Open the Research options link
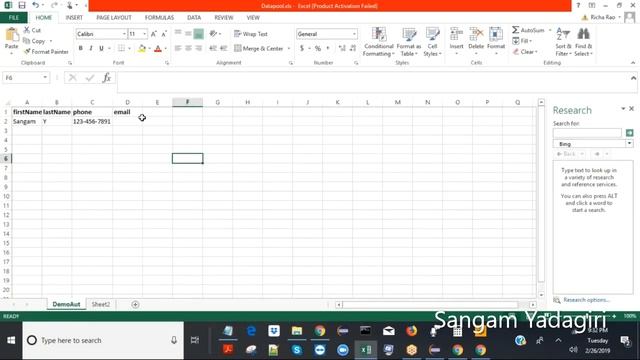640x360 pixels. point(586,300)
